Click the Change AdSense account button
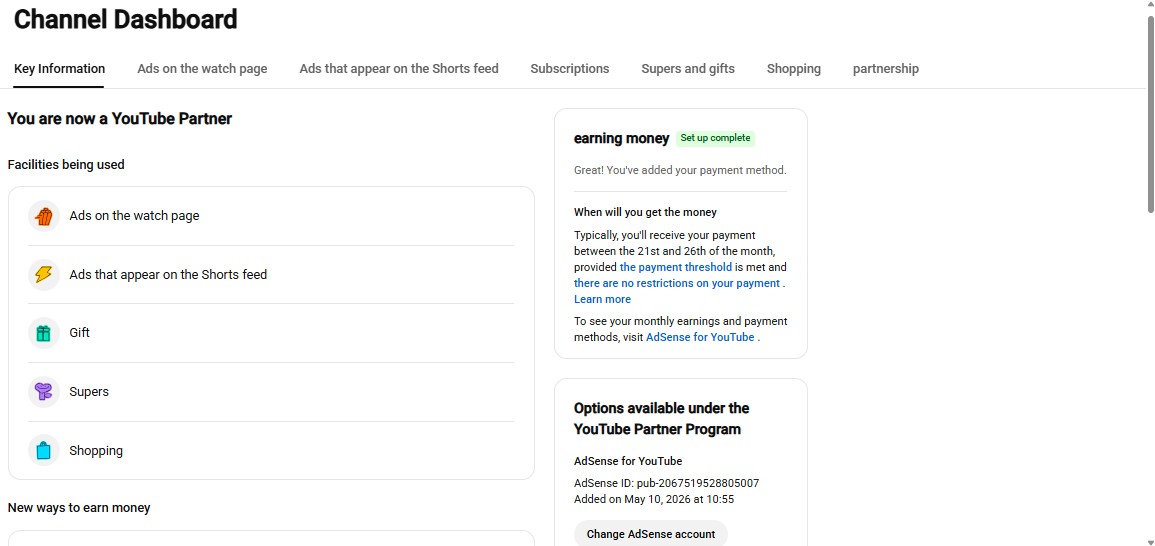 650,533
